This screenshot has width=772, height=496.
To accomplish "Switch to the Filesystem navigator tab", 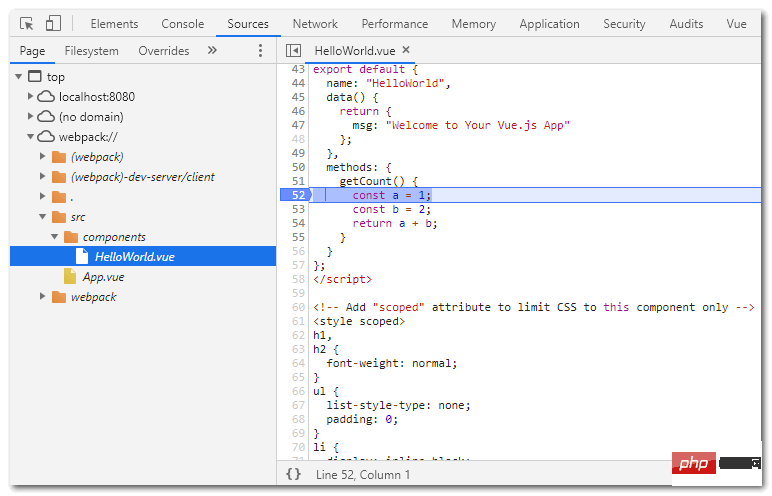I will pos(92,51).
